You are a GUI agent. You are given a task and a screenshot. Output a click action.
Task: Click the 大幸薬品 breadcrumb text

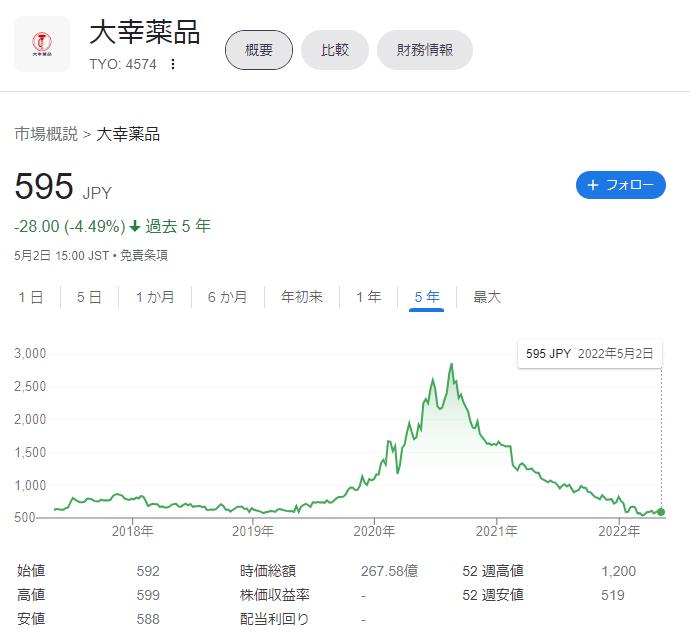tap(128, 134)
